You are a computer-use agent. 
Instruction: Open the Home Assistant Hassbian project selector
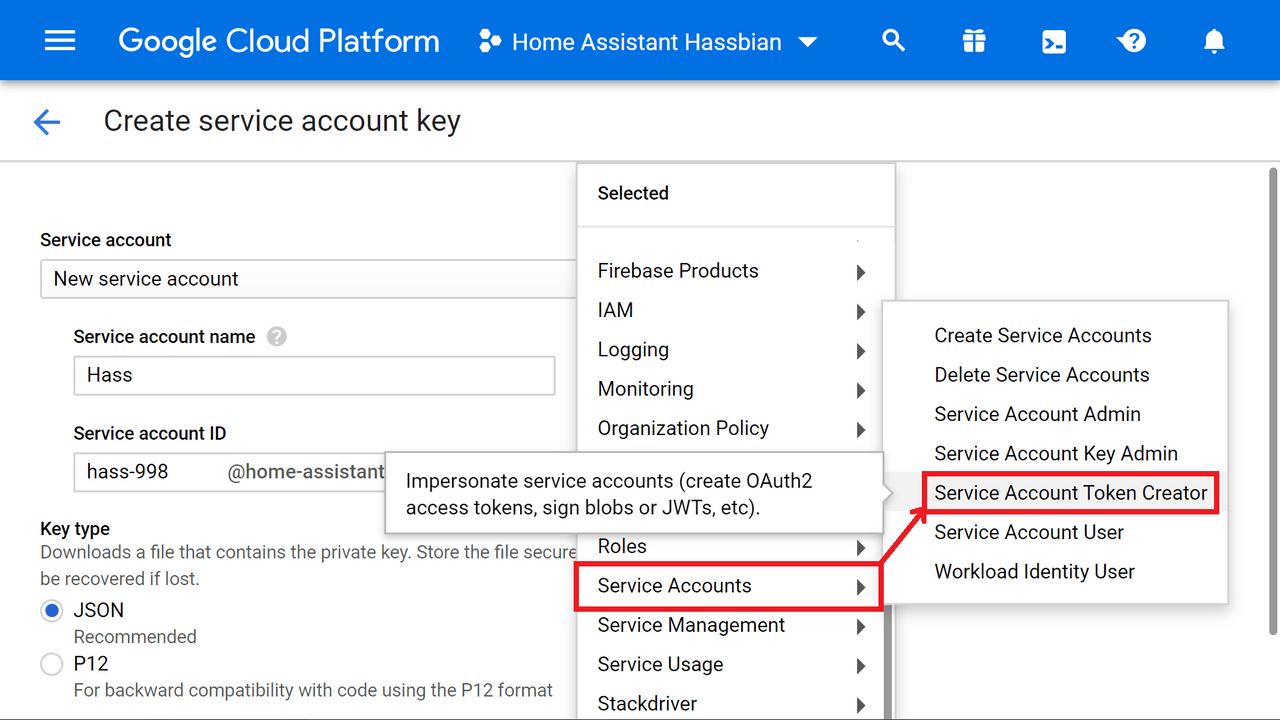point(648,42)
